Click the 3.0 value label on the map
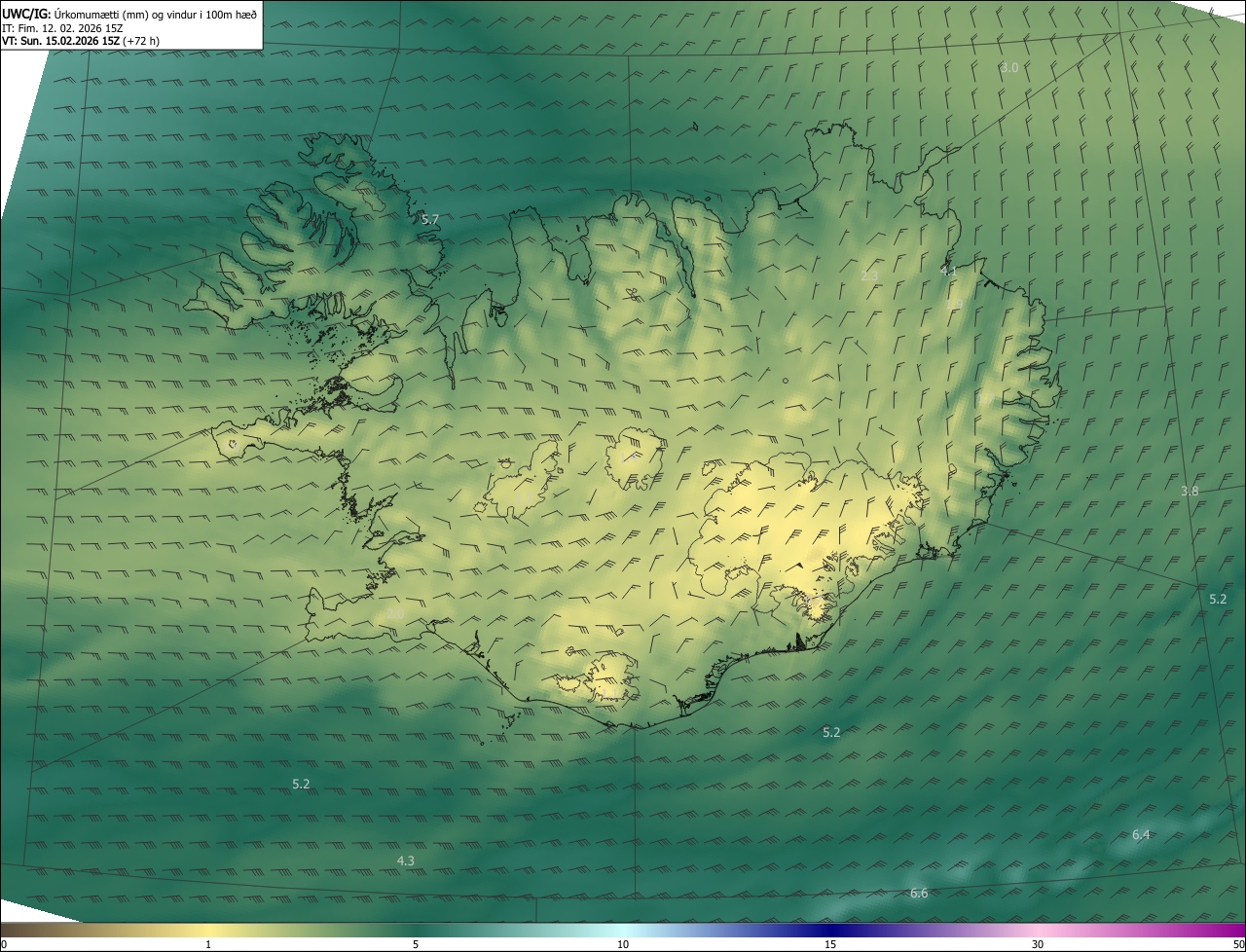Image resolution: width=1246 pixels, height=952 pixels. 1009,67
